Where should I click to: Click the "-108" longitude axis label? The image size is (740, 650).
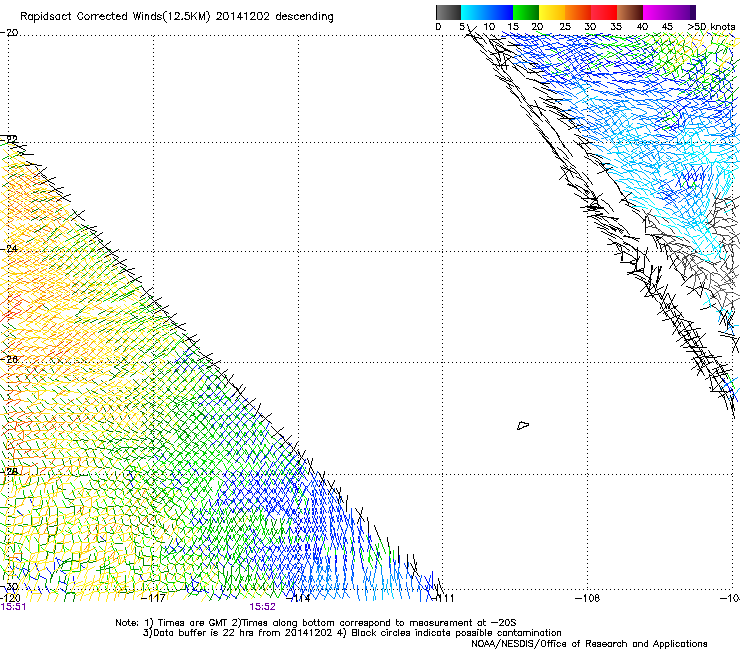point(588,598)
